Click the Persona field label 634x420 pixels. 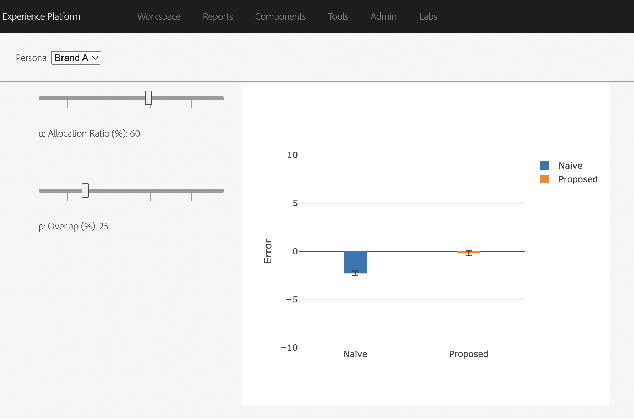pyautogui.click(x=31, y=58)
